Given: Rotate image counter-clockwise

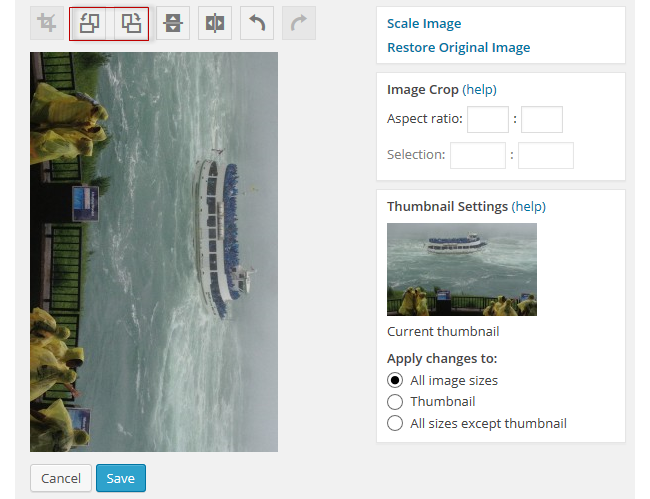Looking at the screenshot, I should pyautogui.click(x=89, y=23).
